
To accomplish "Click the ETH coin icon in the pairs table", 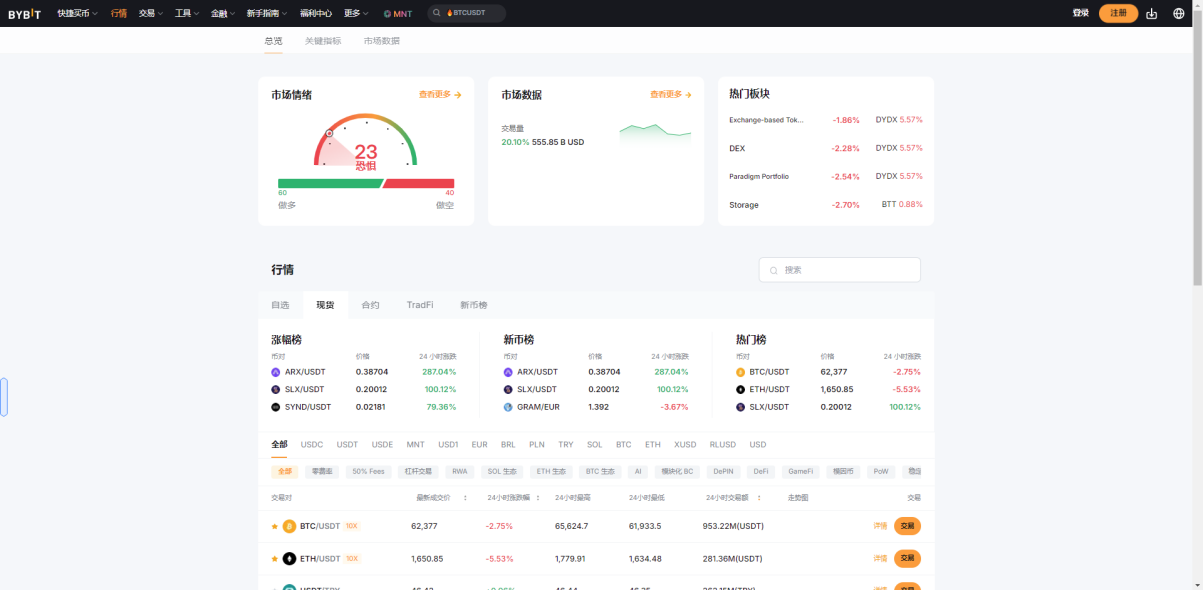I will click(x=289, y=558).
